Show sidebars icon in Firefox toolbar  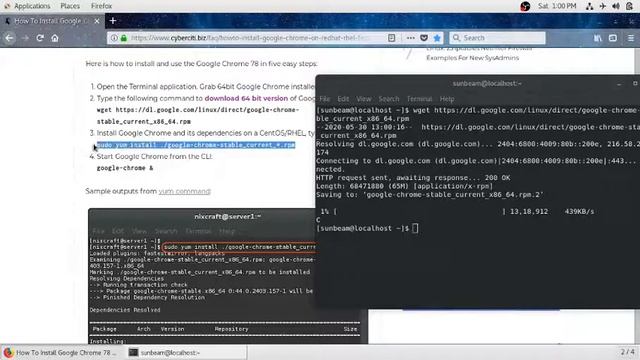click(613, 38)
